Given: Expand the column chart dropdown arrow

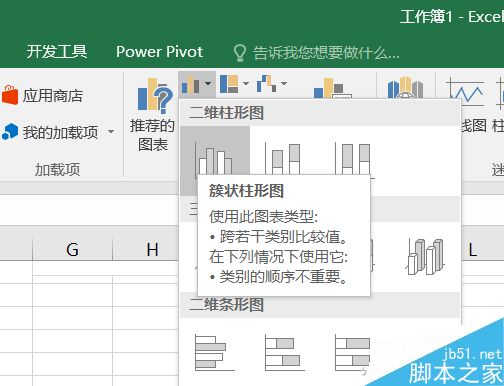Looking at the screenshot, I should point(208,83).
